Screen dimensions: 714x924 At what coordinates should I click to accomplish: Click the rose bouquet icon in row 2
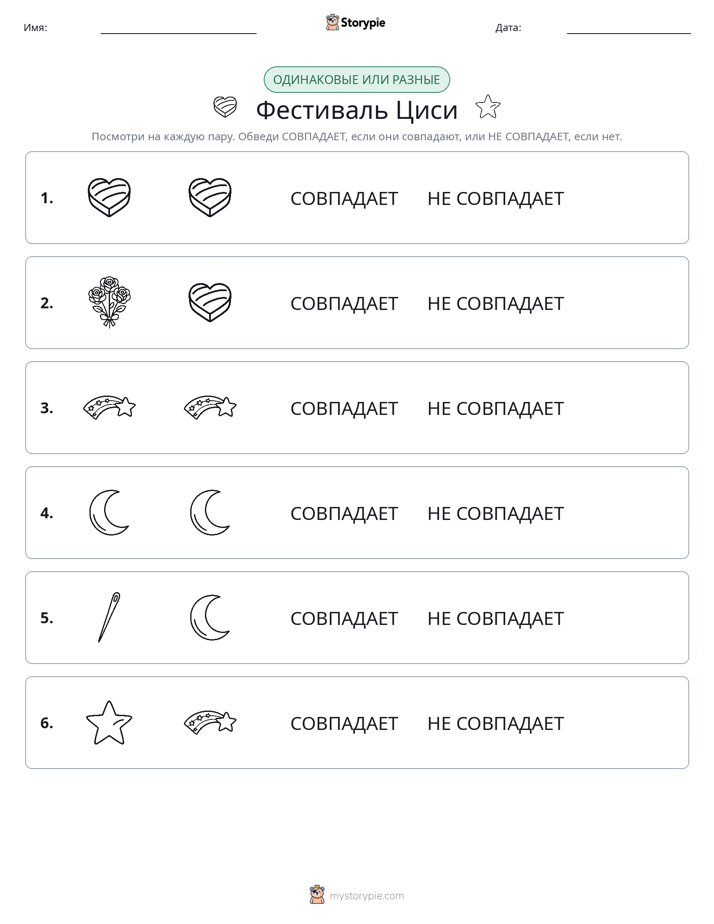click(109, 302)
